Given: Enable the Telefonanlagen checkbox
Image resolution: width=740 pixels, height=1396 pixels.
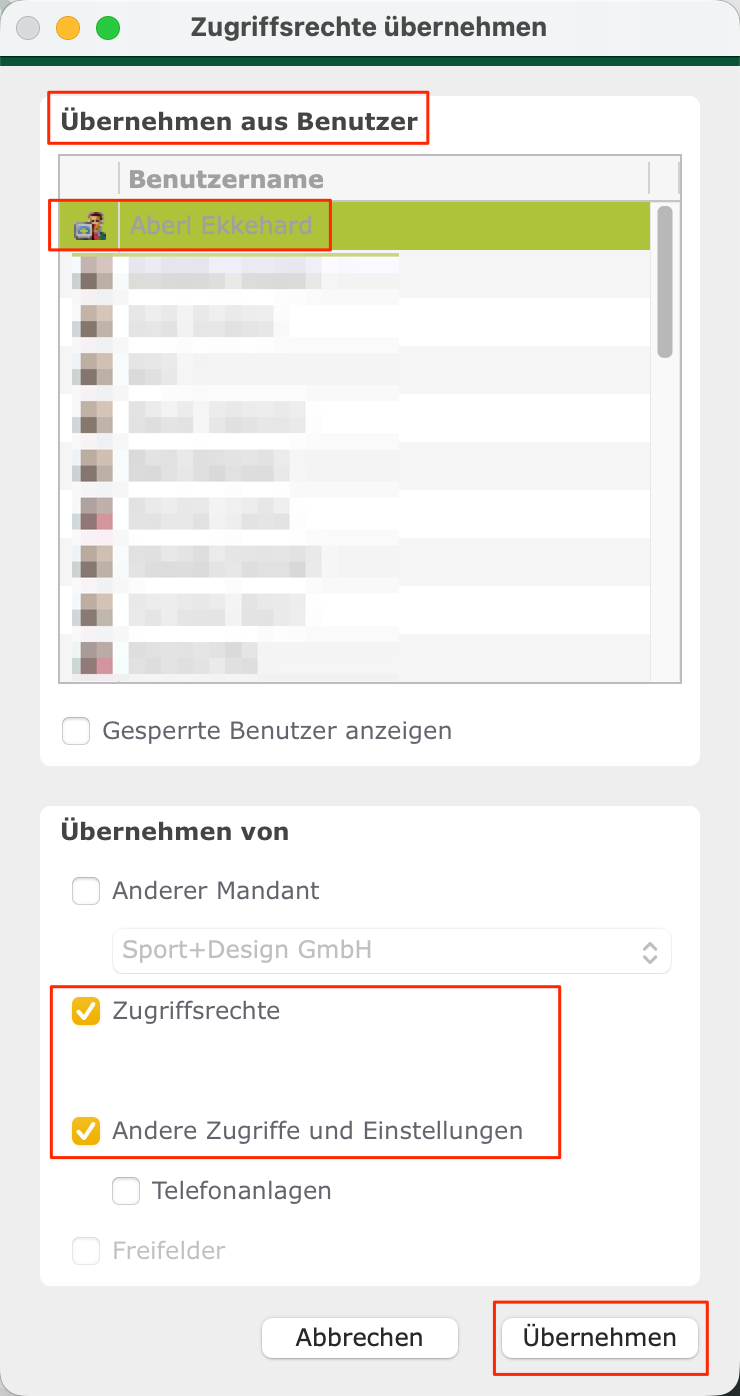Looking at the screenshot, I should (x=126, y=1191).
